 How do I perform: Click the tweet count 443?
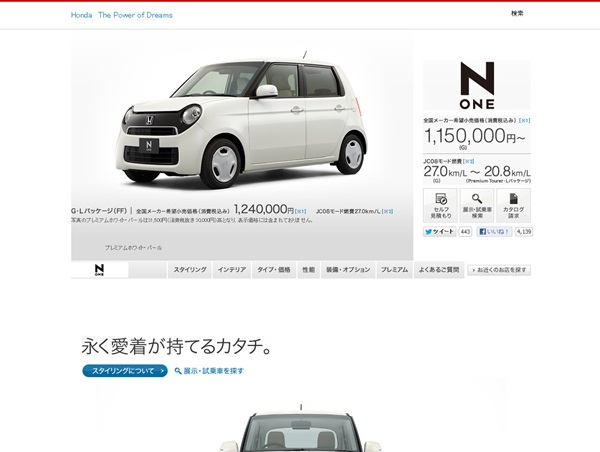coord(465,232)
